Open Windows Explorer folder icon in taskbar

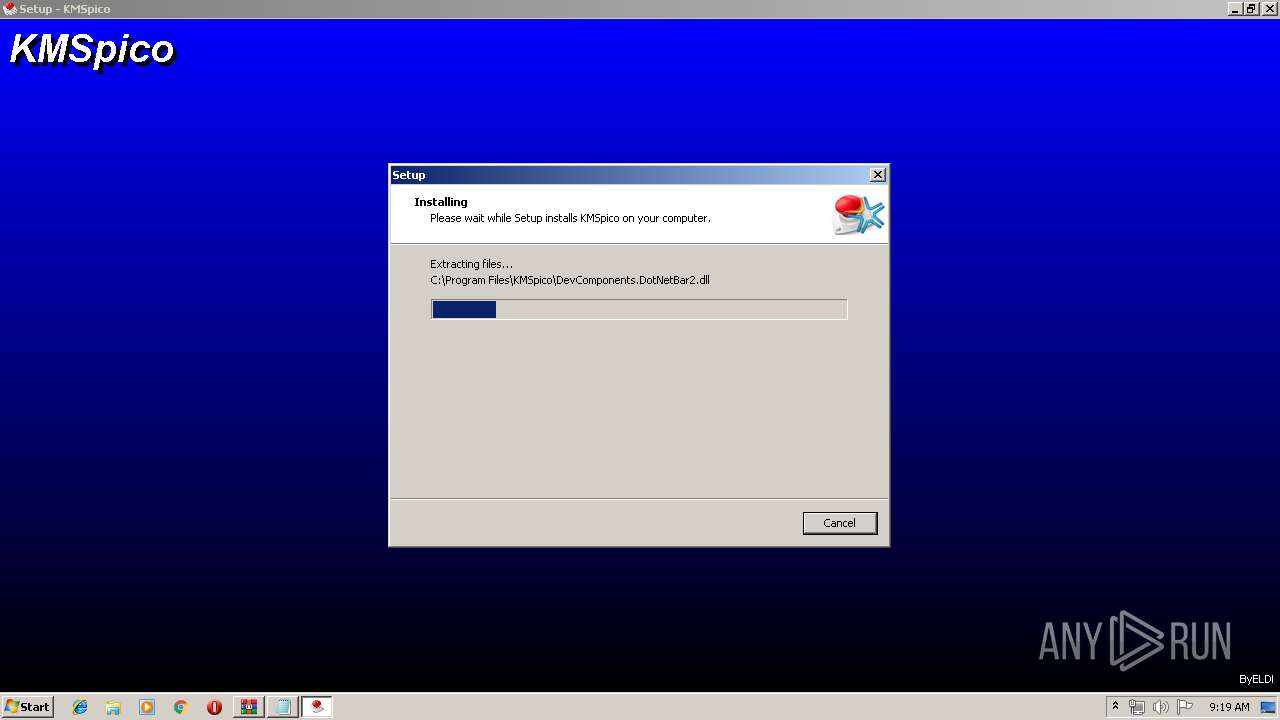tap(113, 707)
